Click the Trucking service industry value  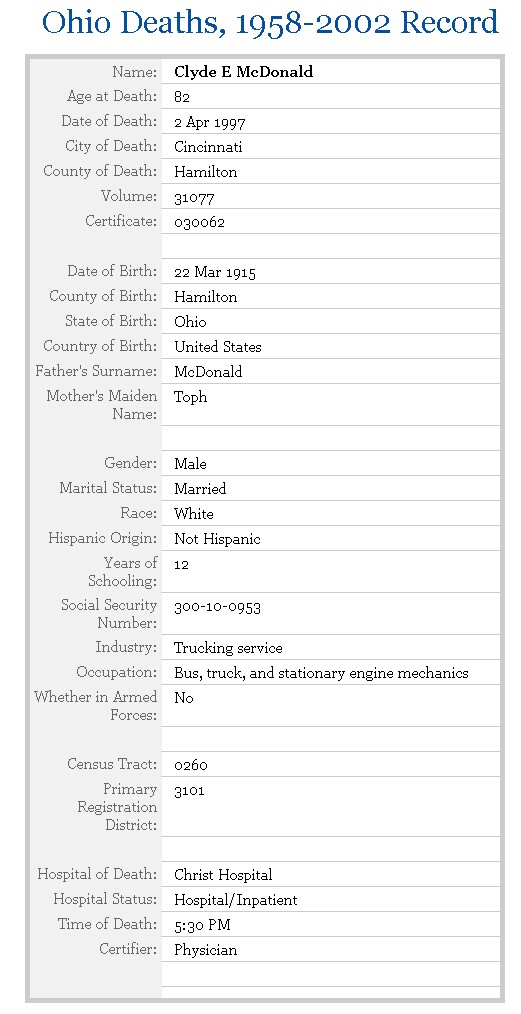pyautogui.click(x=228, y=648)
